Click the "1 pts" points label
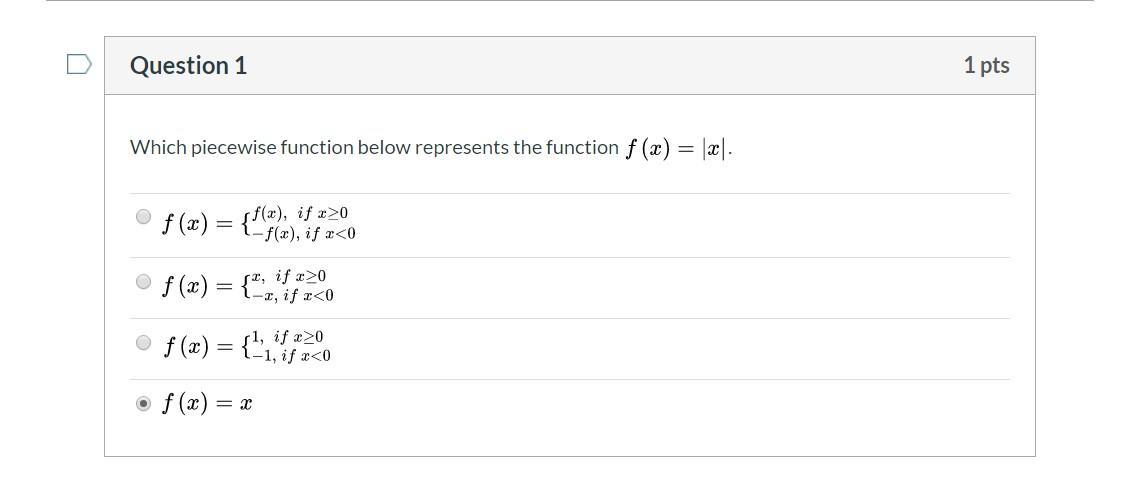1121x483 pixels. (986, 66)
